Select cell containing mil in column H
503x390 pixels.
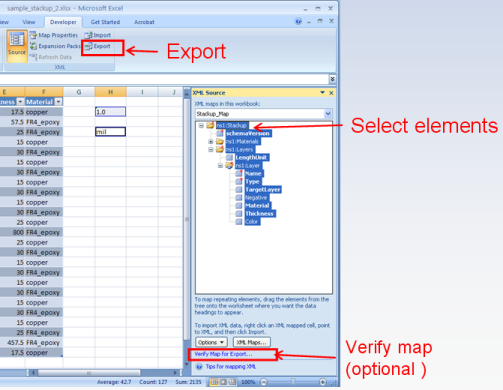pyautogui.click(x=110, y=132)
